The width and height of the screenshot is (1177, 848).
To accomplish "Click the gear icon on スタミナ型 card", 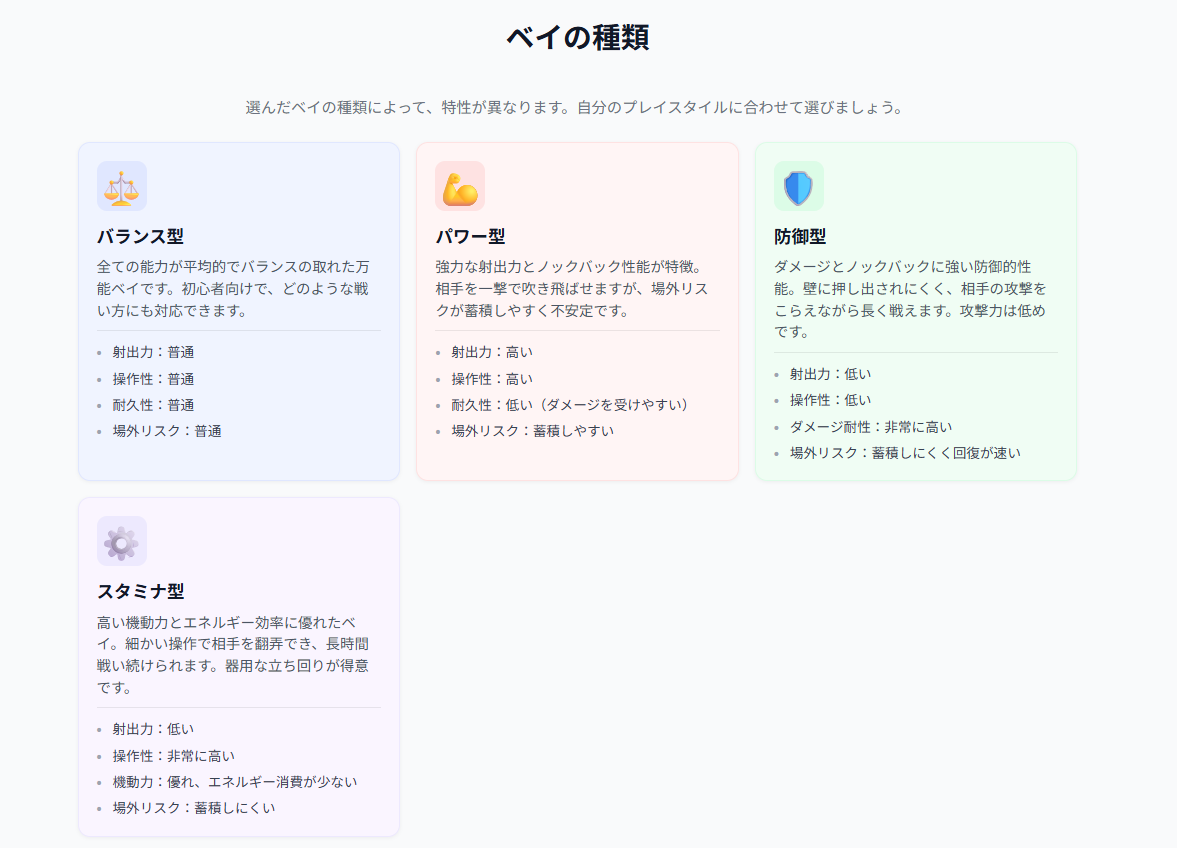I will pos(120,539).
